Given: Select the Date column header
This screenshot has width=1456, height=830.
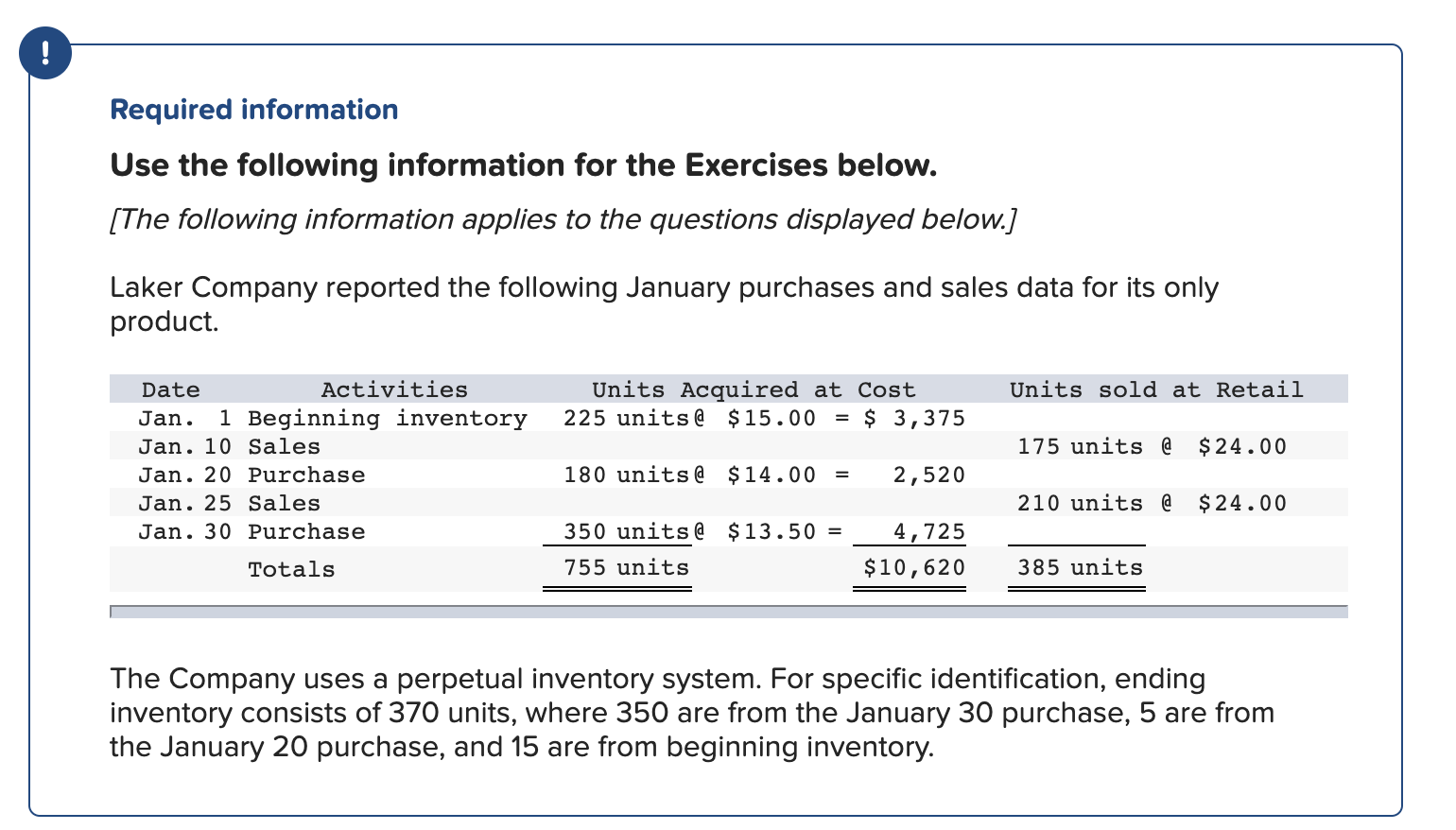Looking at the screenshot, I should (x=171, y=389).
